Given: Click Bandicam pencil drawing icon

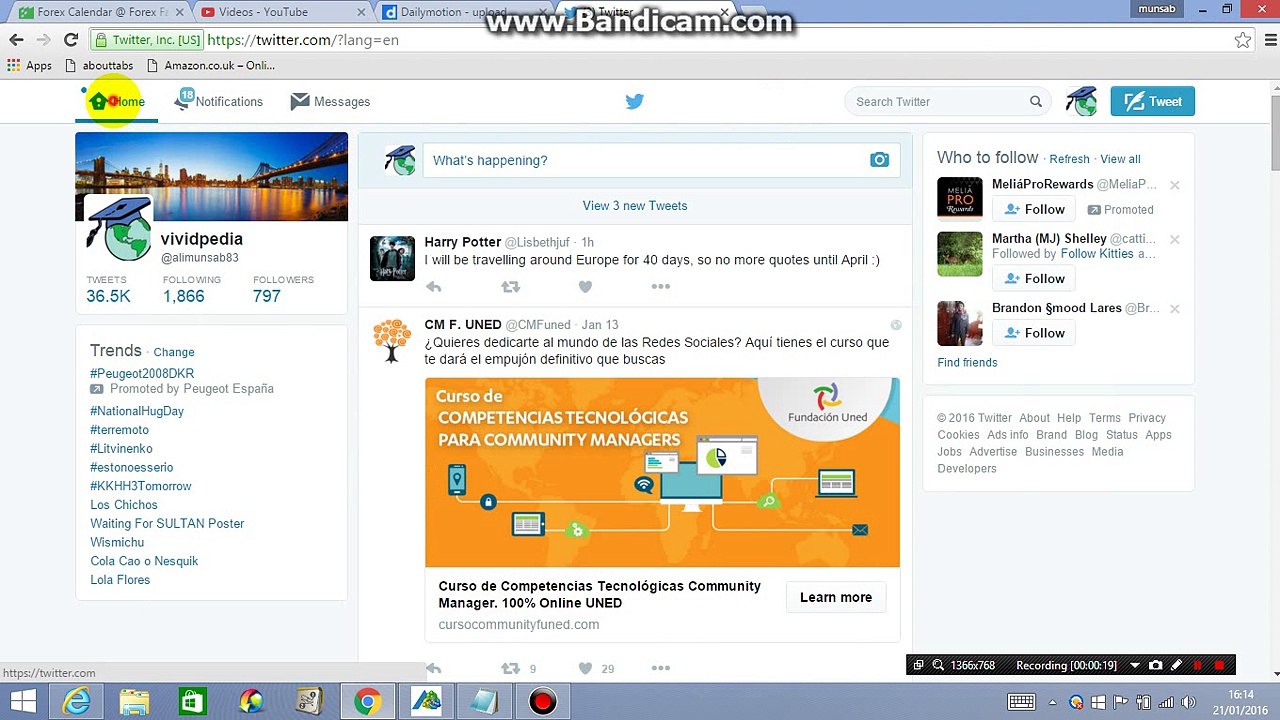Looking at the screenshot, I should pyautogui.click(x=1177, y=665).
